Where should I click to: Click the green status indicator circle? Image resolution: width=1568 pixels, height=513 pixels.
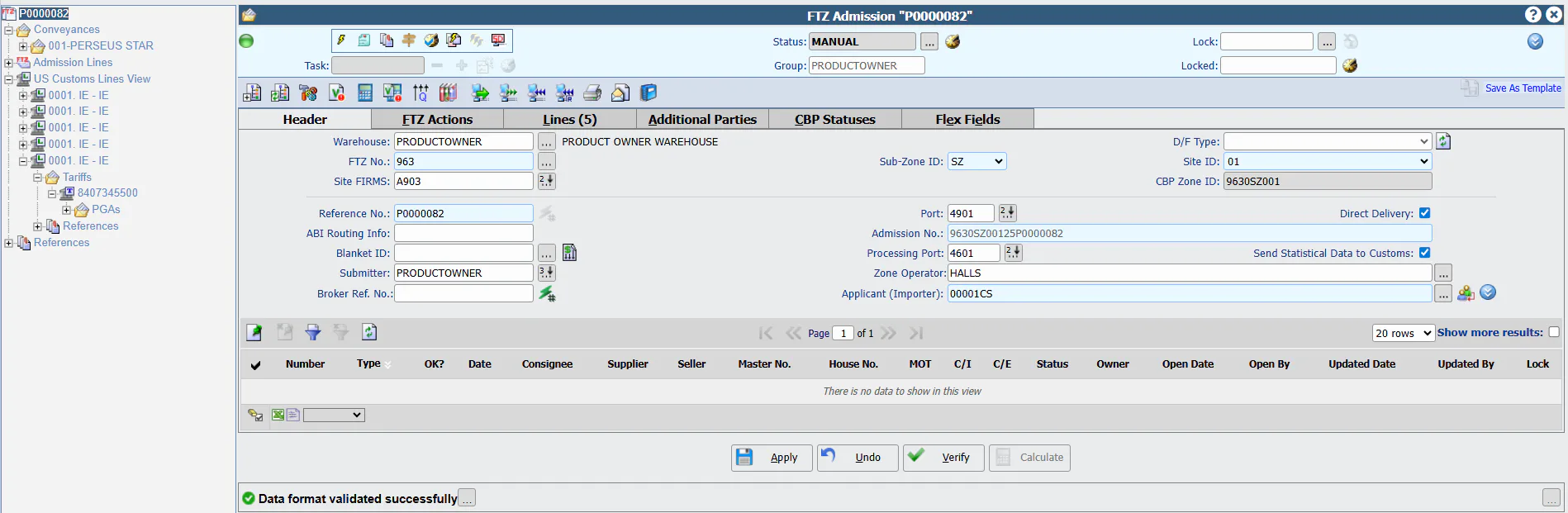(x=246, y=41)
